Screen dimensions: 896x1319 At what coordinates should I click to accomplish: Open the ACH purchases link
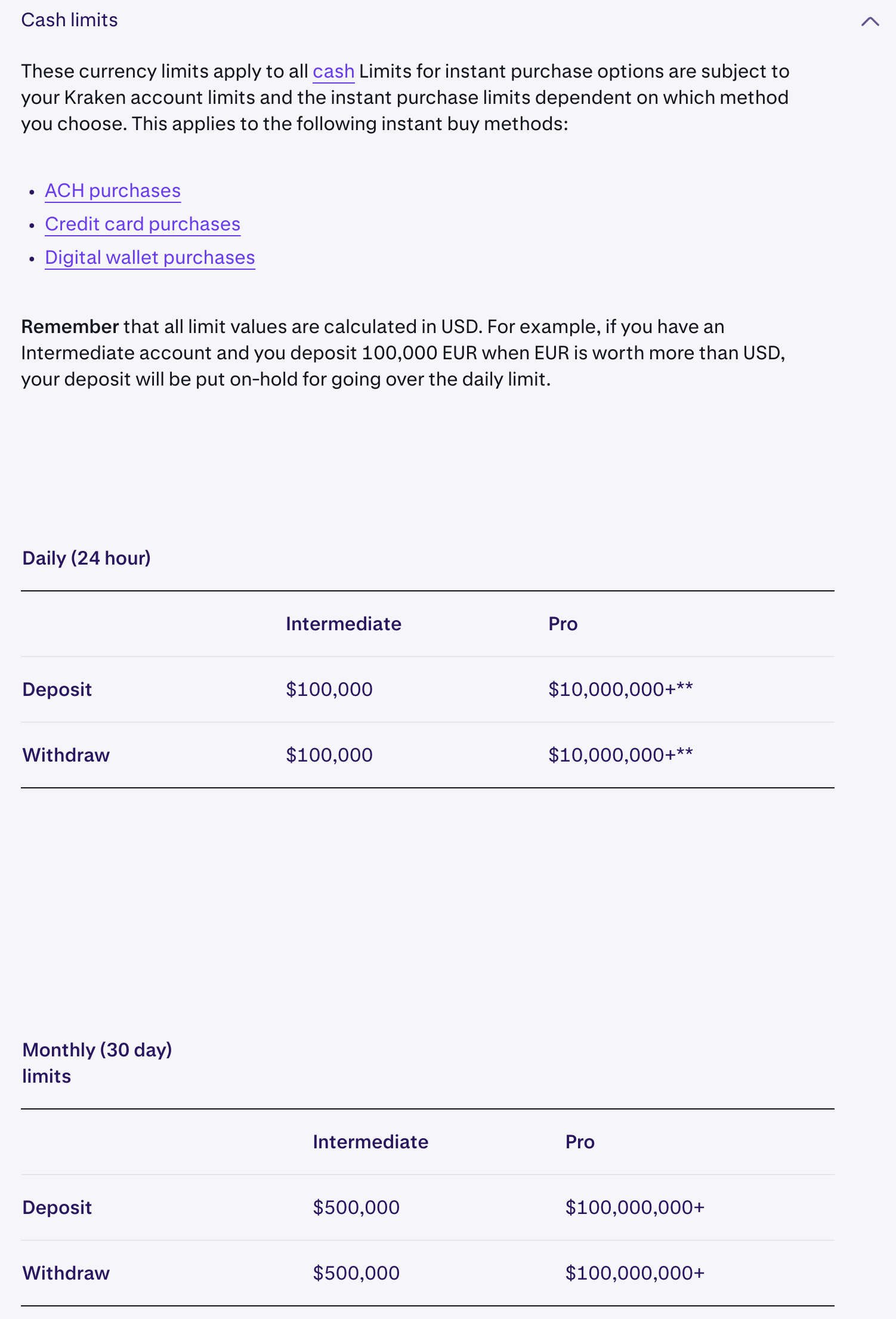[113, 191]
